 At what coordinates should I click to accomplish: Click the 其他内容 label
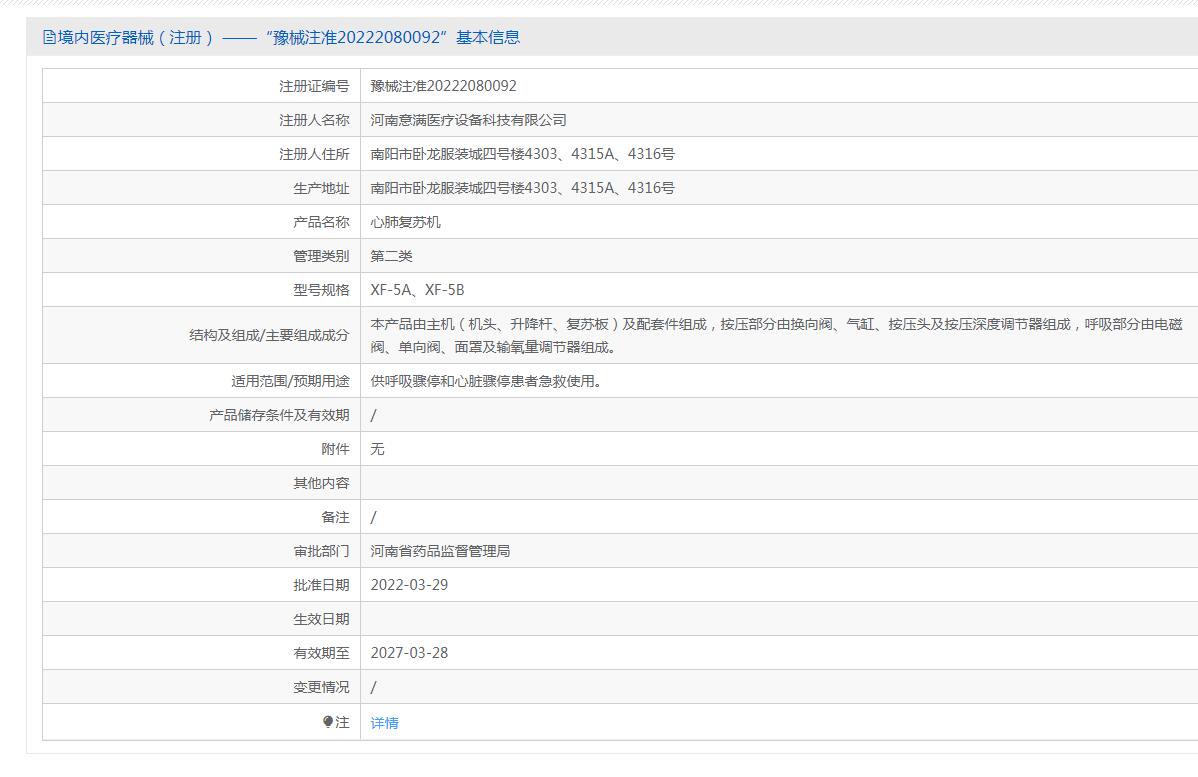pyautogui.click(x=321, y=483)
